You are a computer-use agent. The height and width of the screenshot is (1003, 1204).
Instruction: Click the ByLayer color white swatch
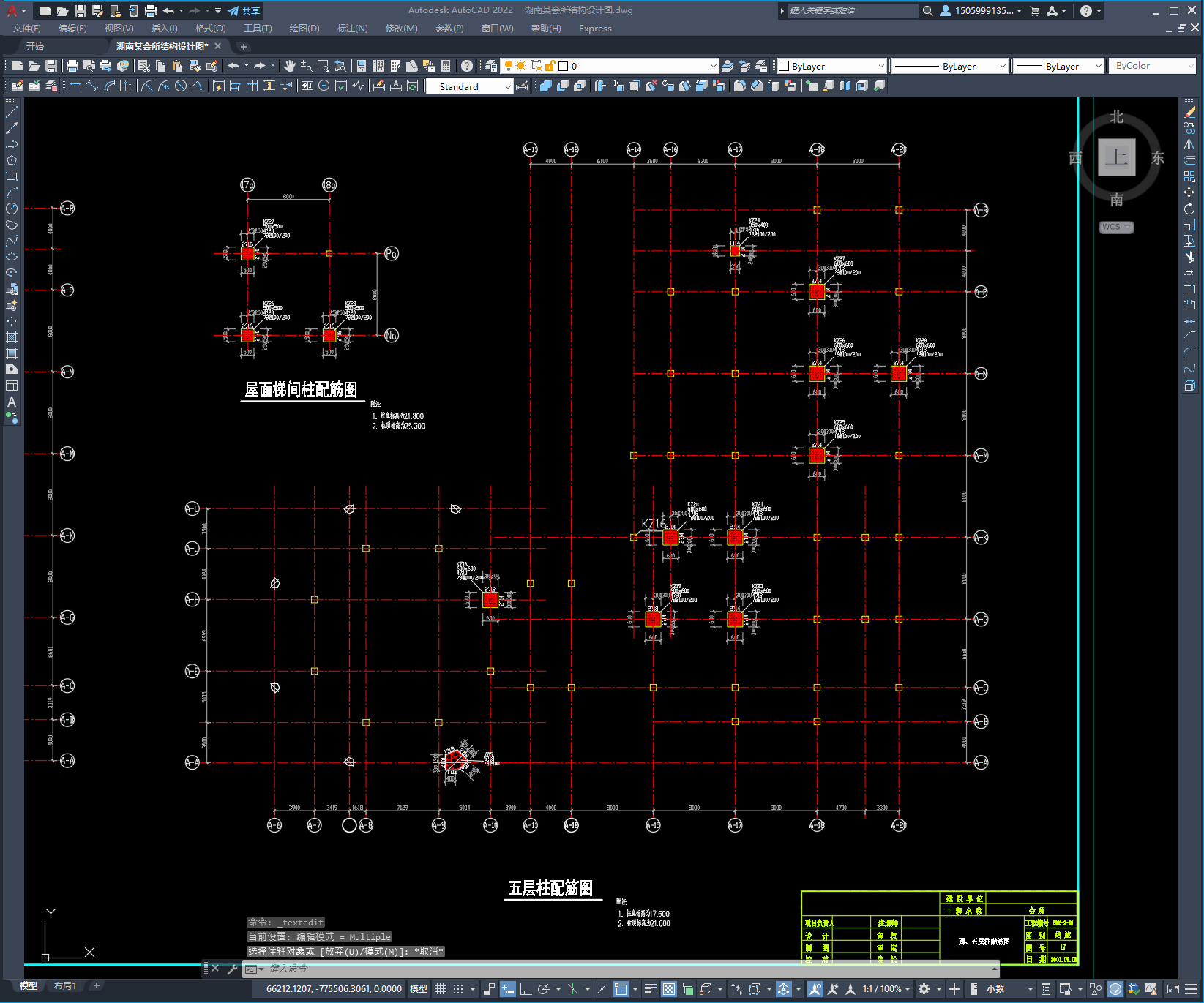point(784,66)
